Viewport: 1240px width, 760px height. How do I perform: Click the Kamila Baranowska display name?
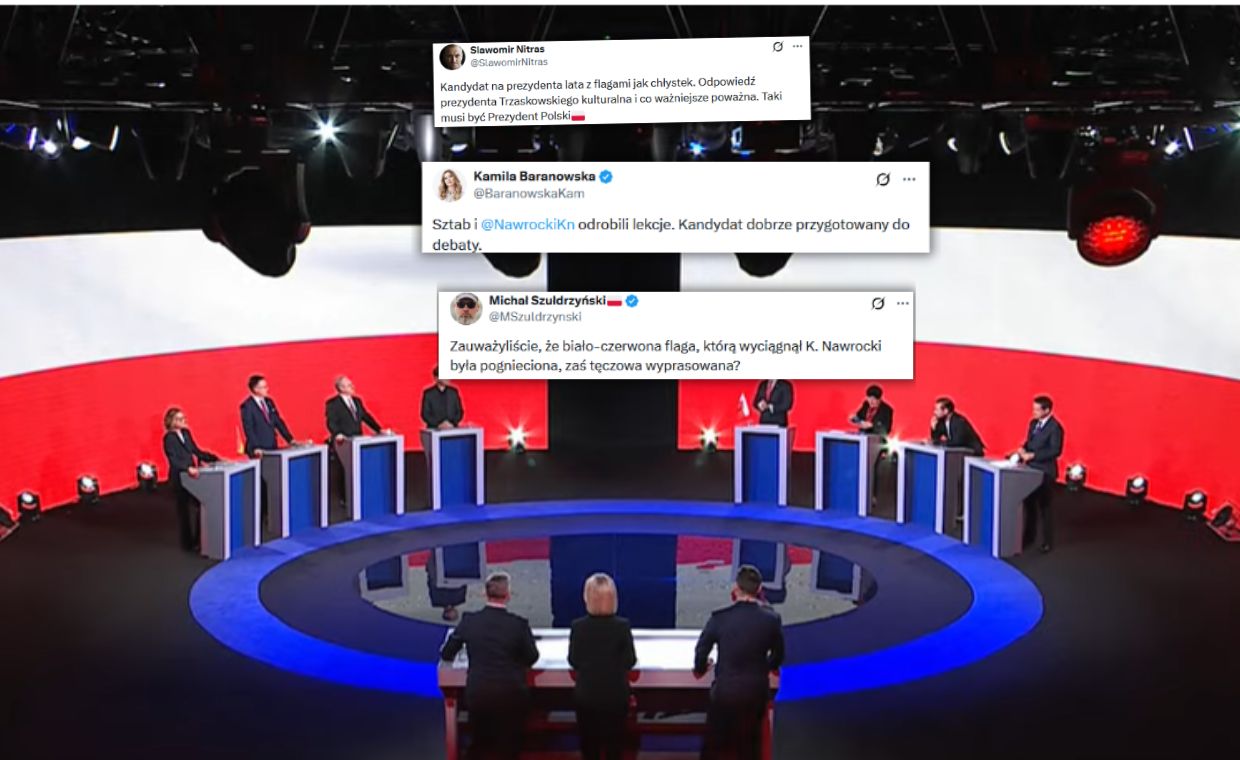pos(534,177)
